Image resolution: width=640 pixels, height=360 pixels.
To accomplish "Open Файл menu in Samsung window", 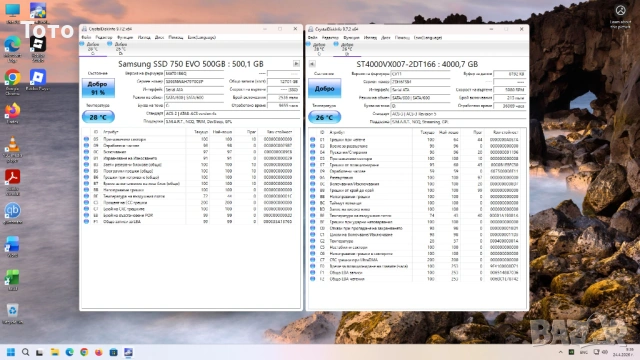I will (86, 38).
